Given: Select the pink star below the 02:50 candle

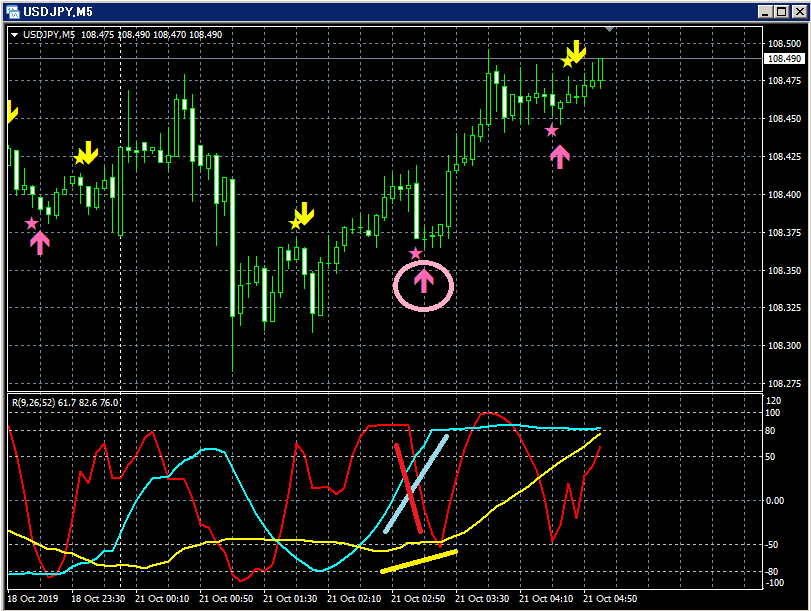Looking at the screenshot, I should pos(416,254).
